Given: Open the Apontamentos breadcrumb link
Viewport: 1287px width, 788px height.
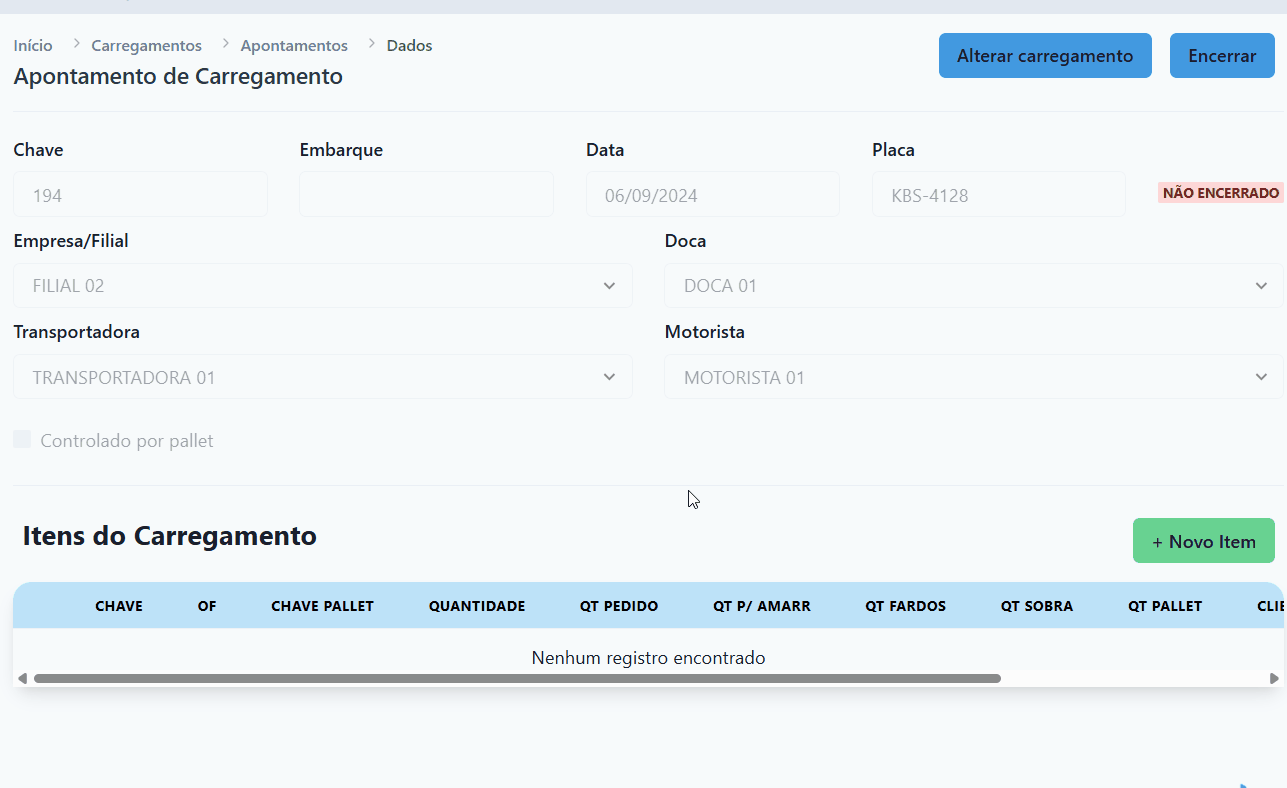Looking at the screenshot, I should (294, 45).
